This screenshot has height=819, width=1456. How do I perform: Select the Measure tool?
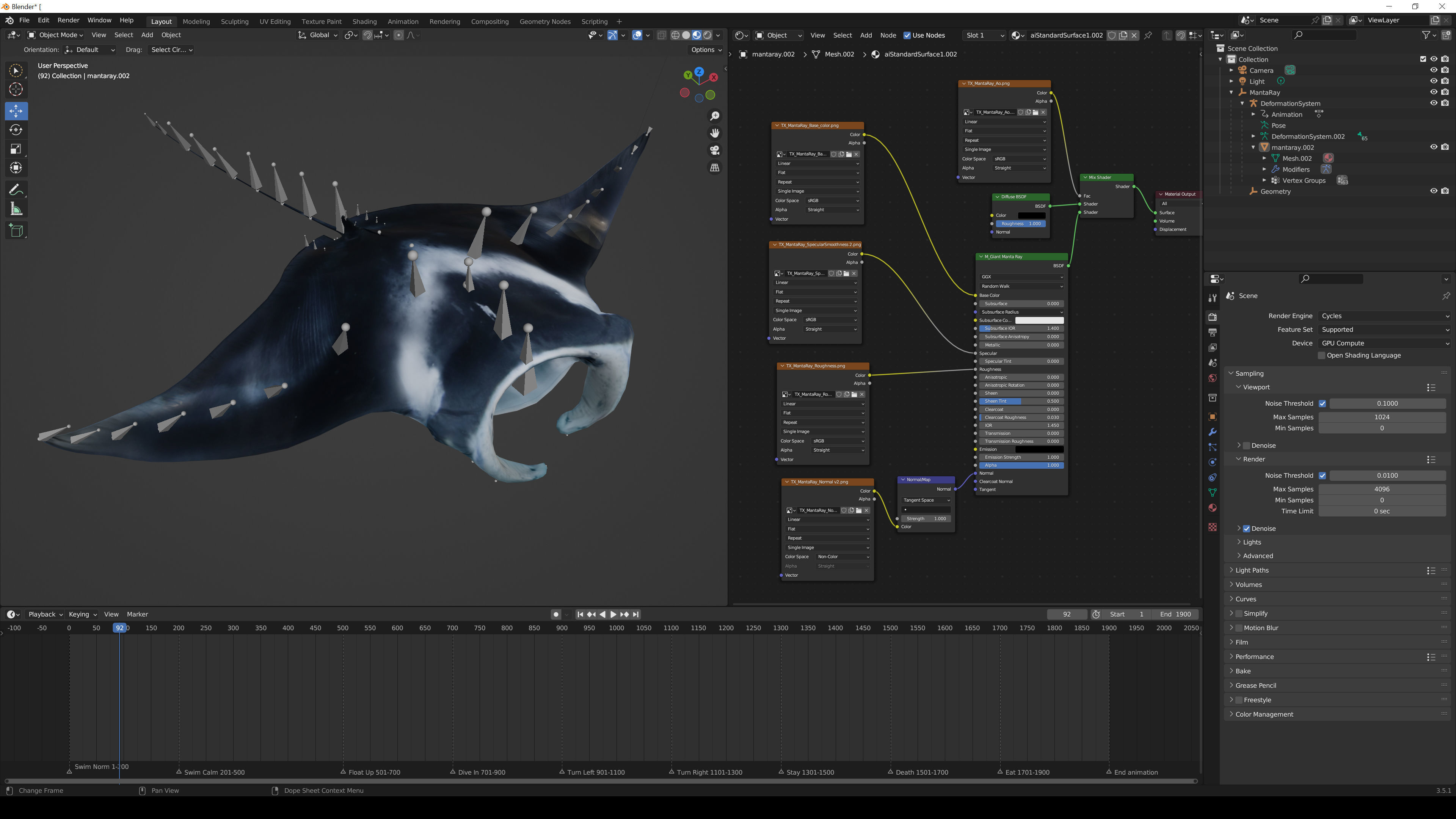pos(16,210)
